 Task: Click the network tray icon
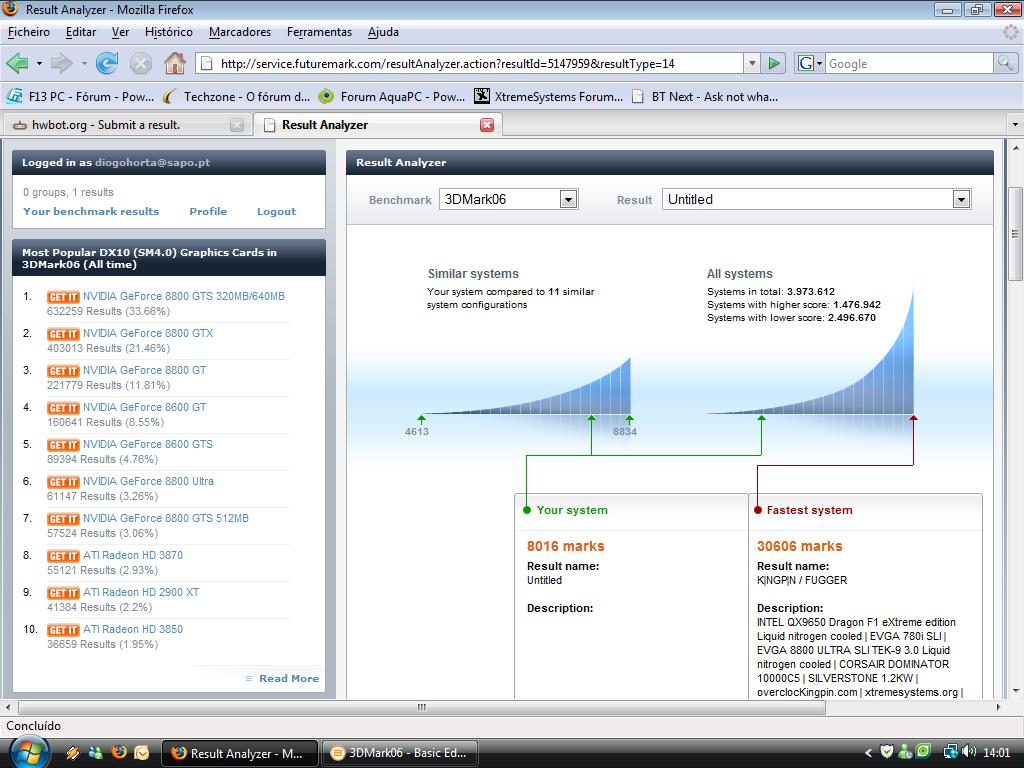pos(950,752)
